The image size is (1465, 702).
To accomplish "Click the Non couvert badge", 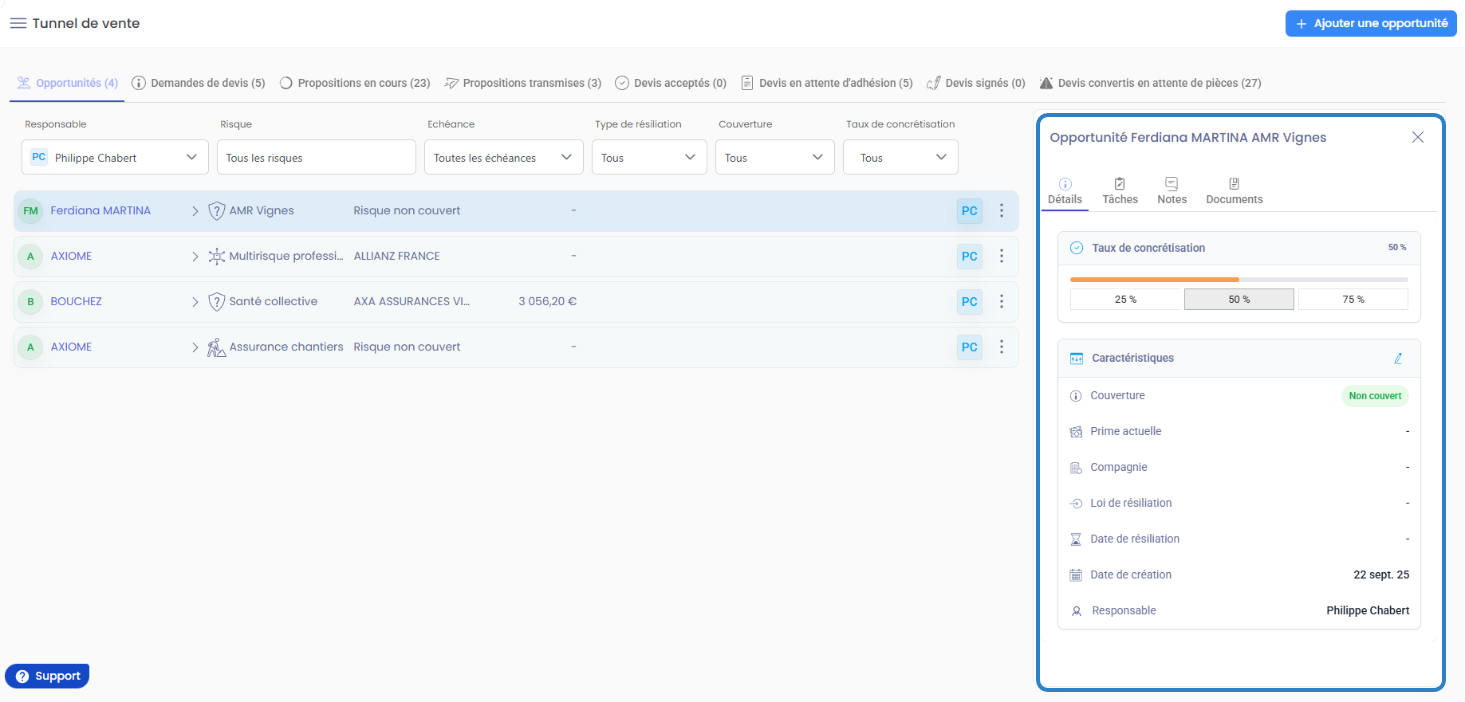I will click(x=1375, y=396).
